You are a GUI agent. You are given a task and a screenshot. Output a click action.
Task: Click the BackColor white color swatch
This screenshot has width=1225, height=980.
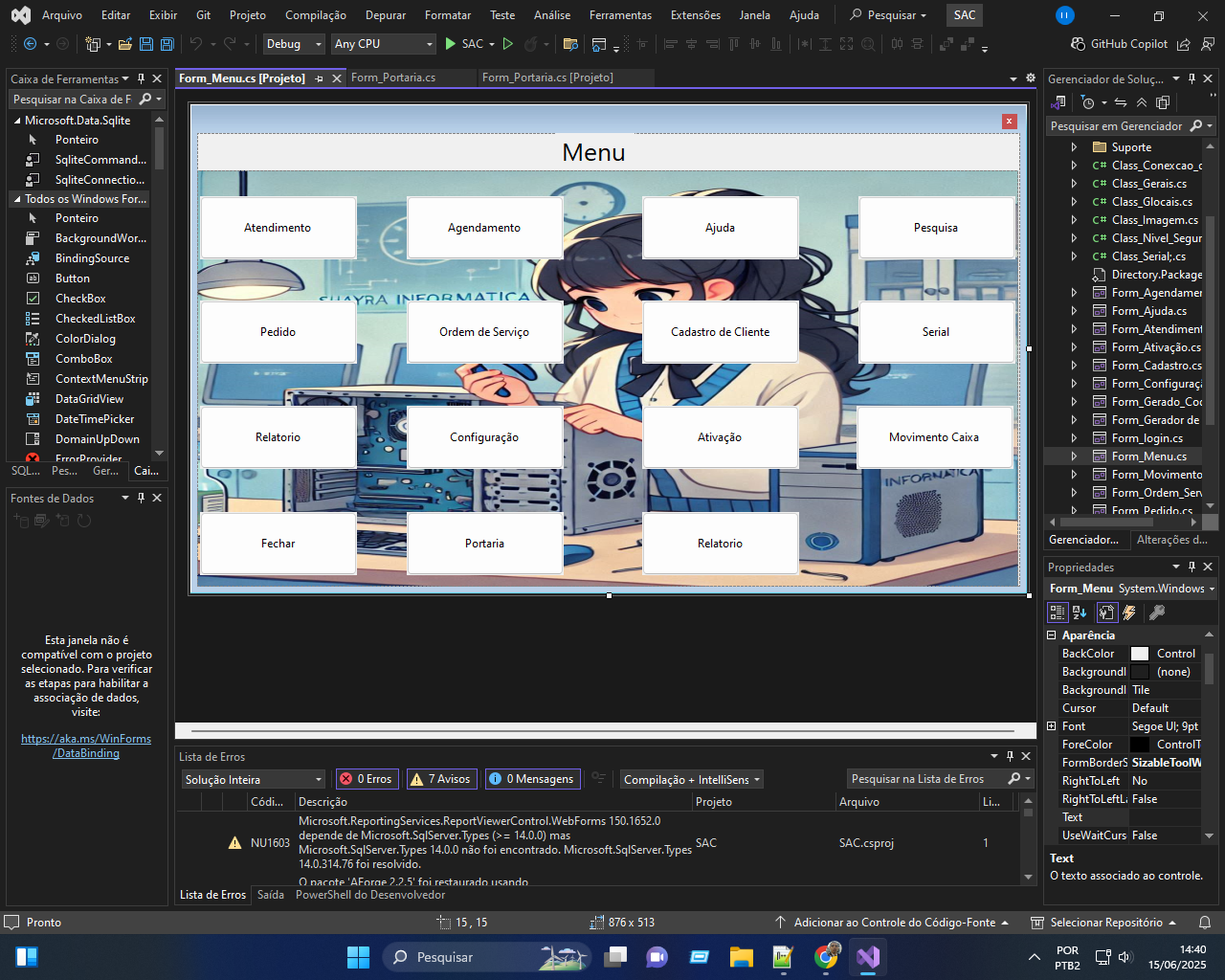pos(1140,654)
